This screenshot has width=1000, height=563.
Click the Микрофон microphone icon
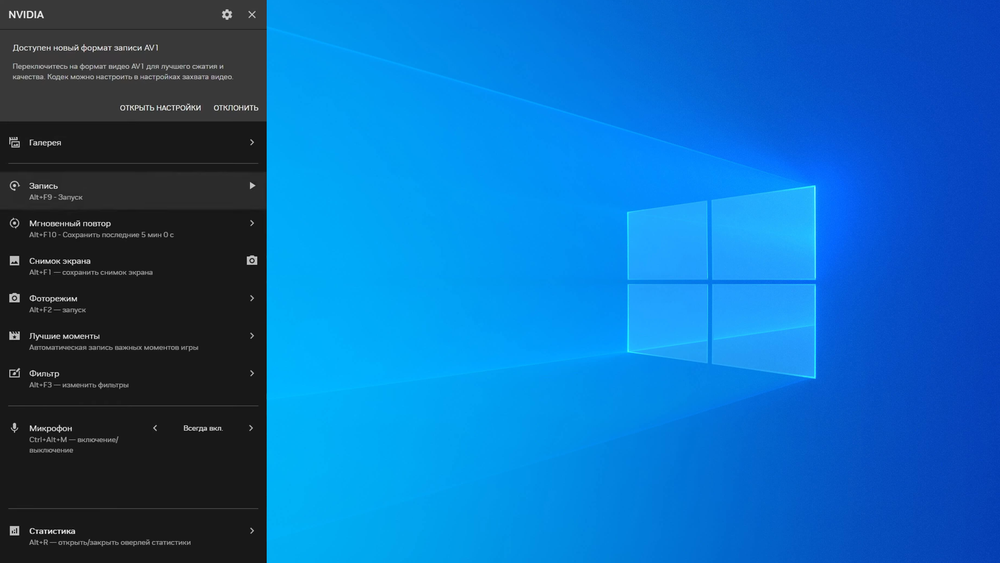pyautogui.click(x=14, y=428)
